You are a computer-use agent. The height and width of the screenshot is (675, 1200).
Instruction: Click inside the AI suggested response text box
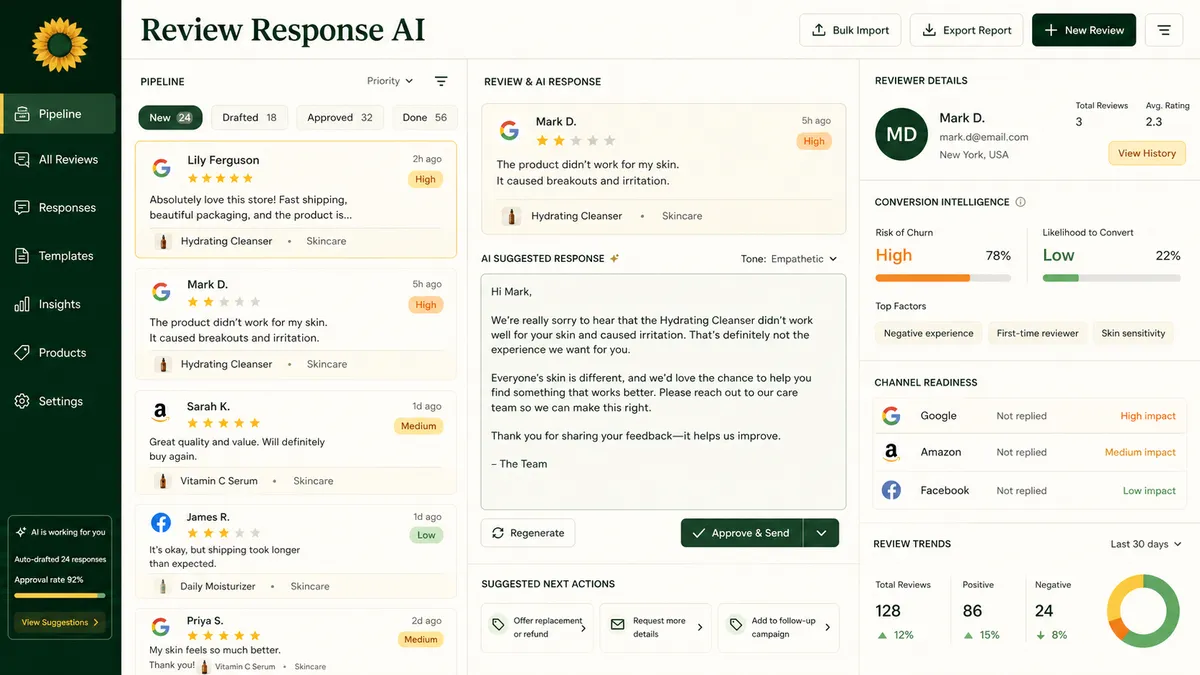[663, 392]
